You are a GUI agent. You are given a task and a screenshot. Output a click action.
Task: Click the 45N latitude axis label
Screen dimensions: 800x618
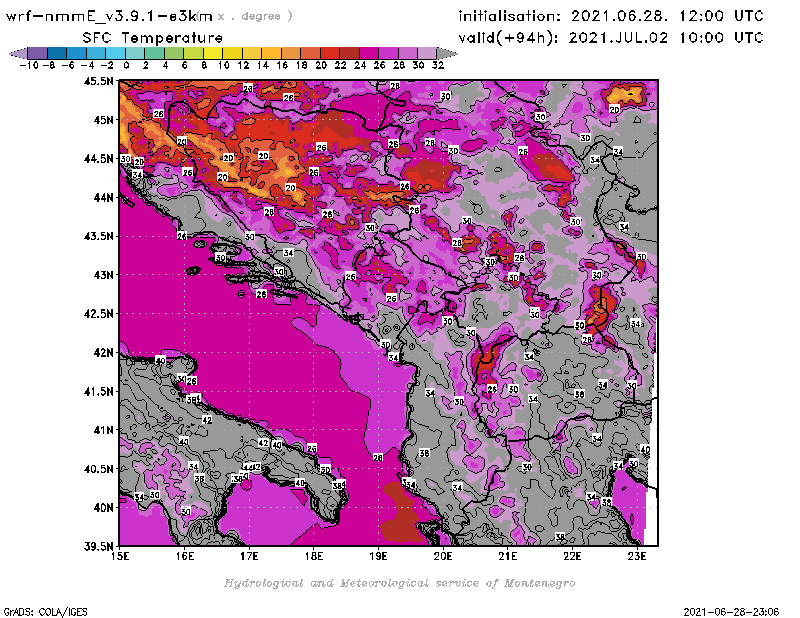point(103,120)
